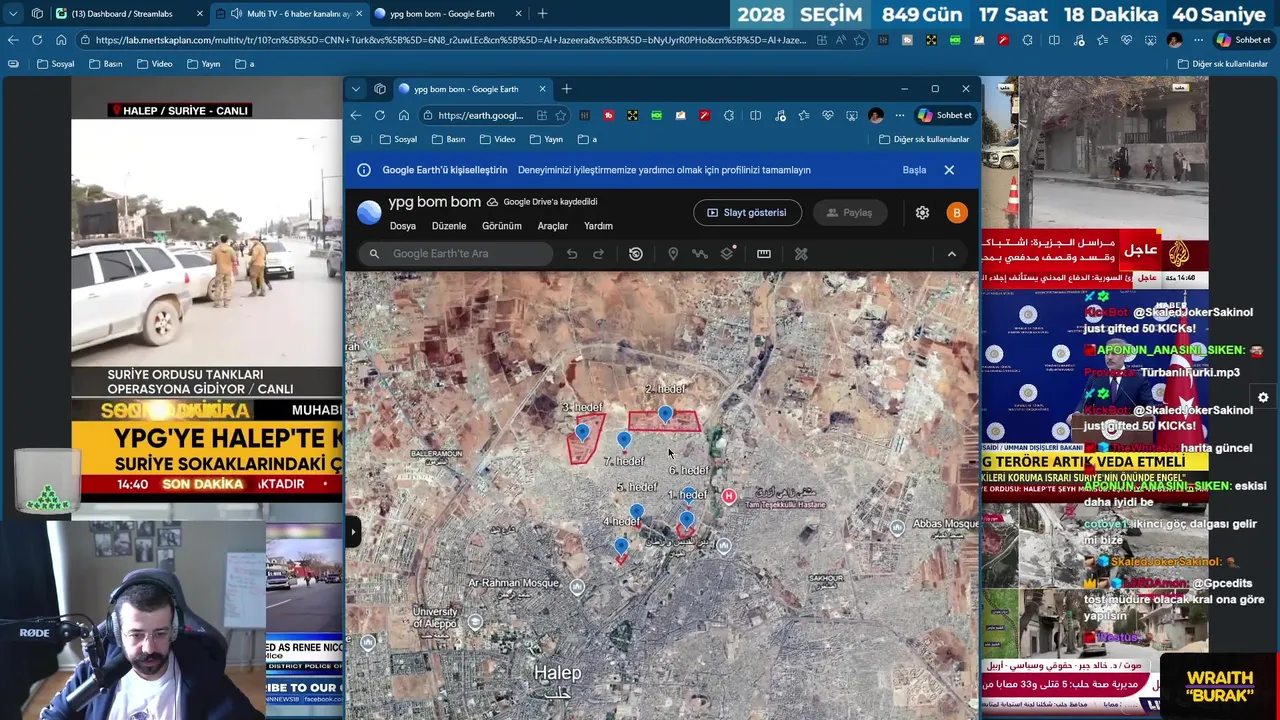This screenshot has height=720, width=1280.
Task: Click the blue placemark labeled 3. hedef
Action: (x=582, y=432)
